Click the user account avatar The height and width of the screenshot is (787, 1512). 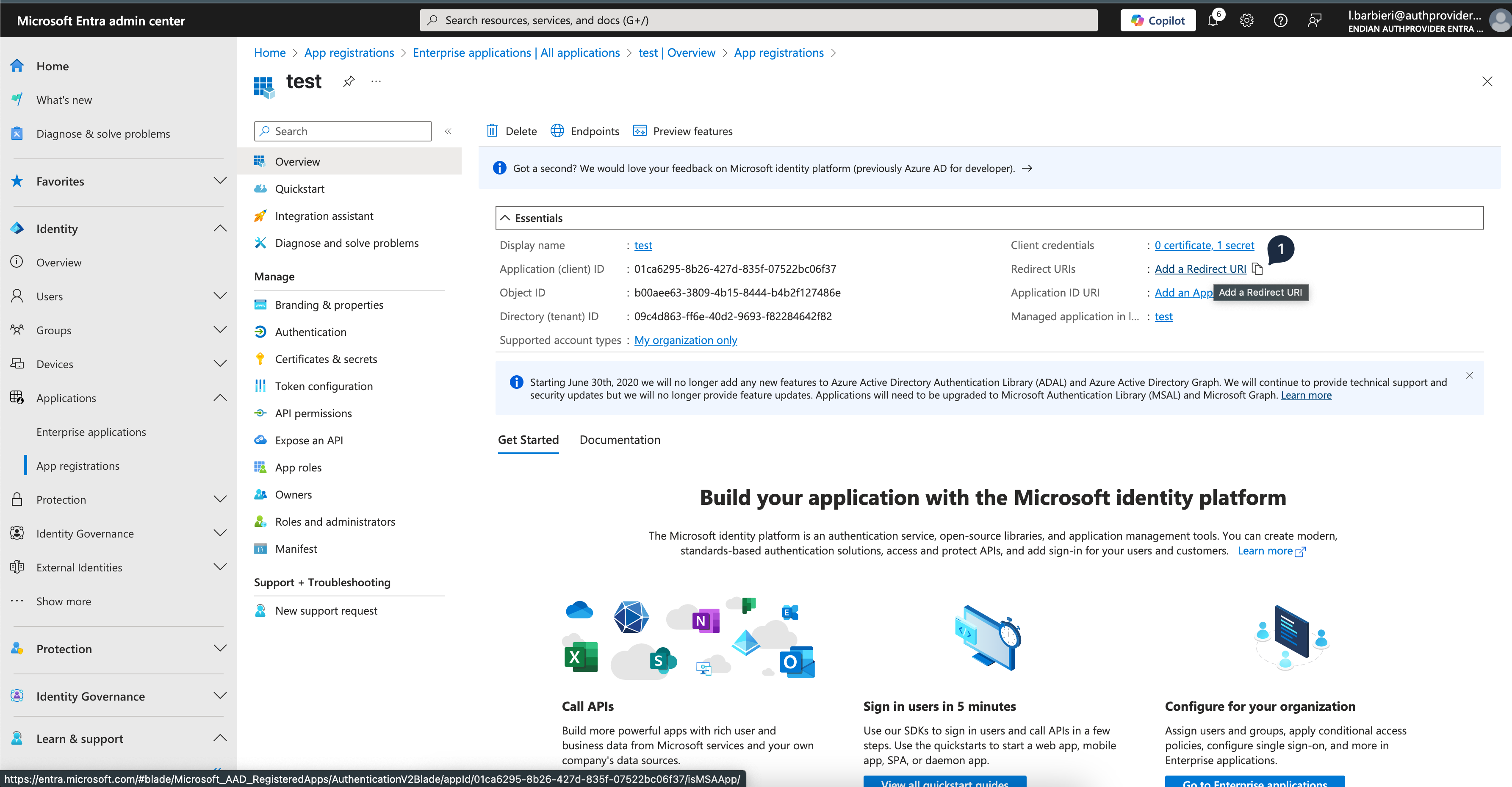pyautogui.click(x=1500, y=20)
